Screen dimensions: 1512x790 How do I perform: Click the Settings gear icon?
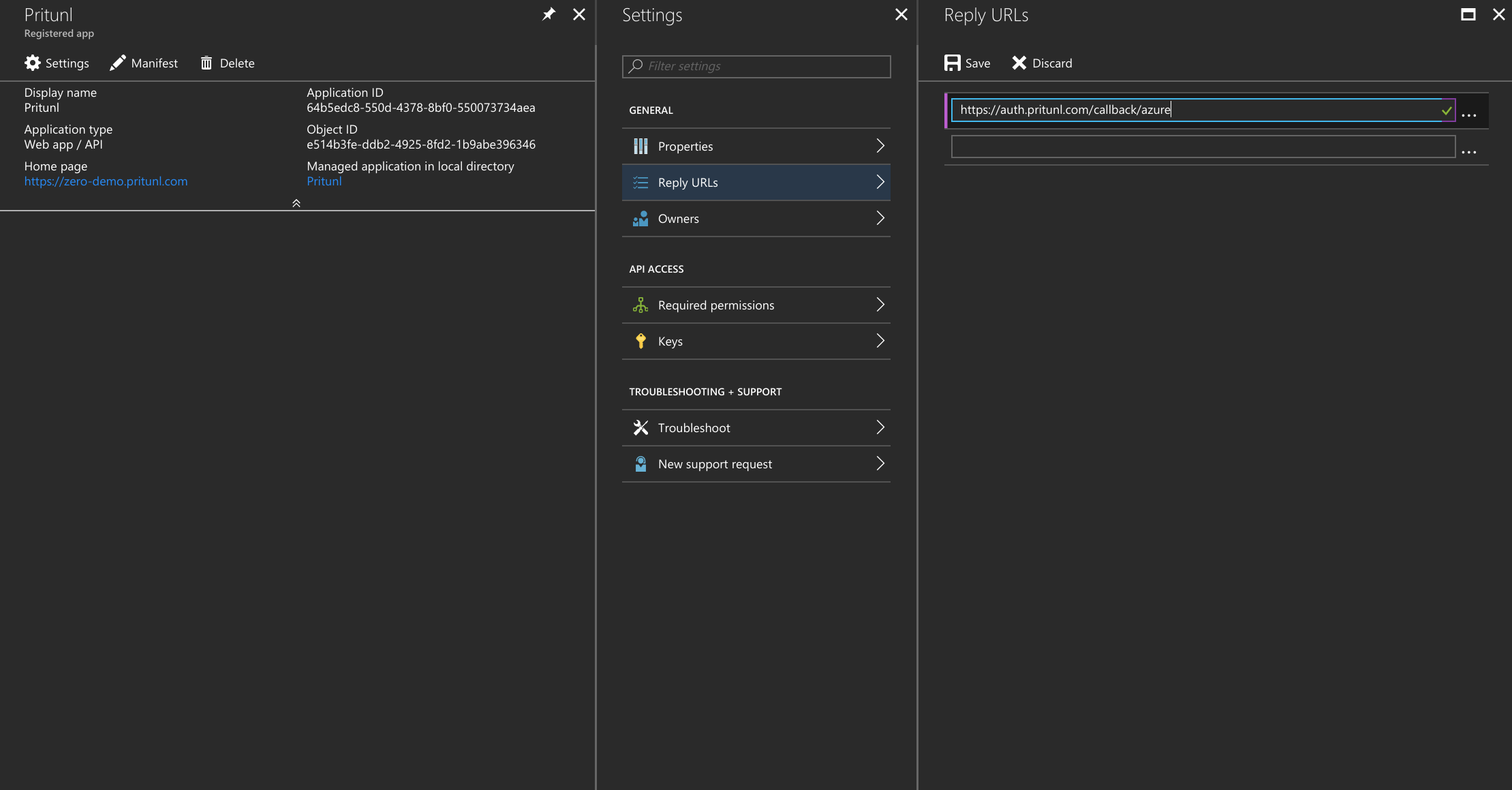tap(32, 63)
